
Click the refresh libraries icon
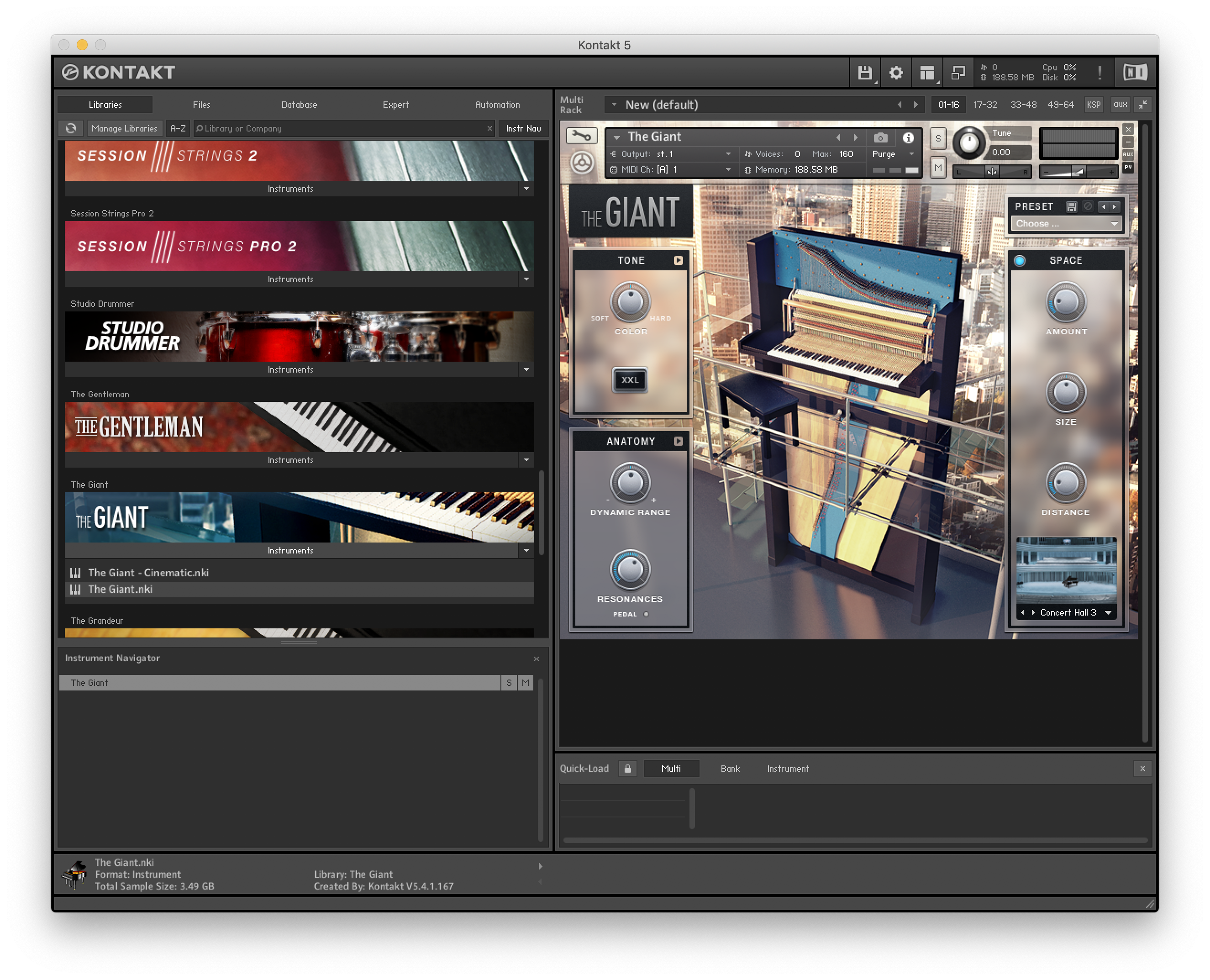pyautogui.click(x=71, y=128)
